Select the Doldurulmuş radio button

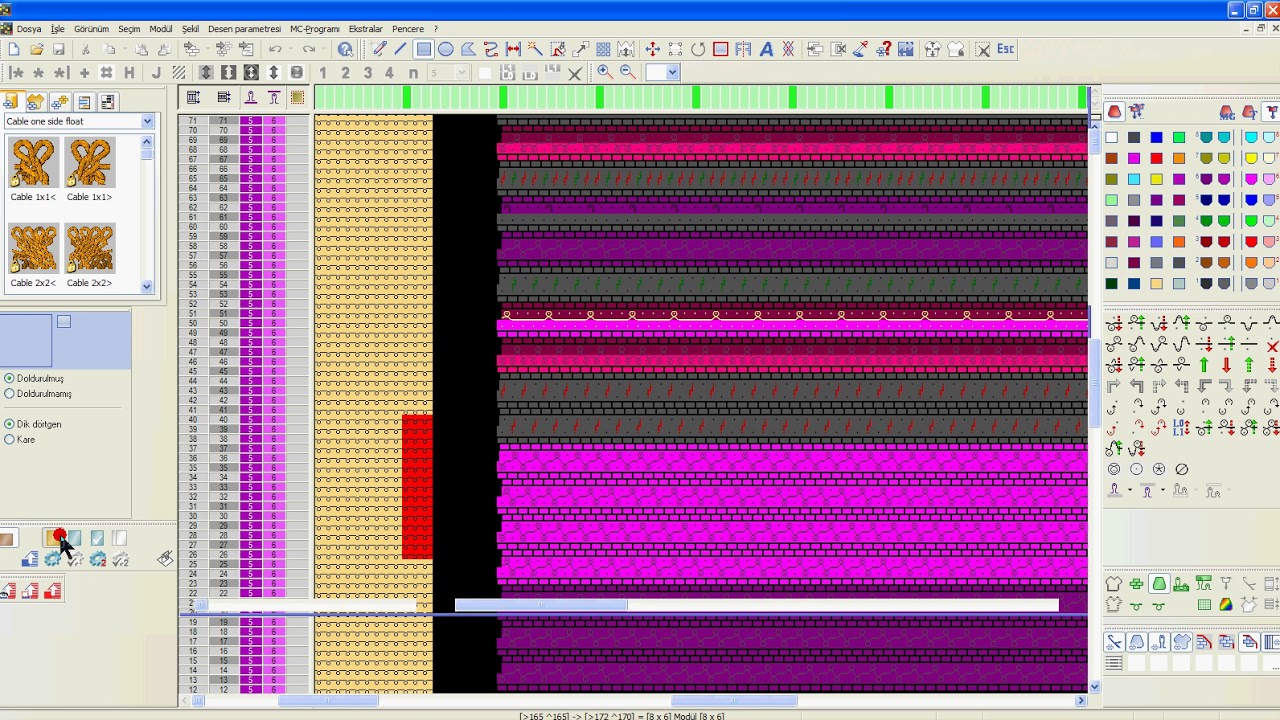point(9,378)
